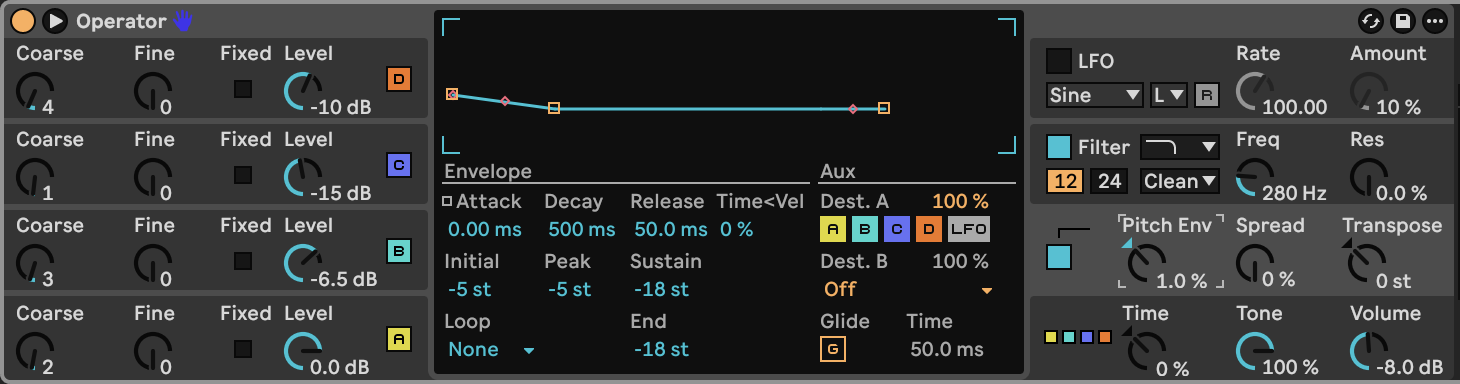Save preset with the disk icon
This screenshot has width=1460, height=384.
[x=1403, y=20]
